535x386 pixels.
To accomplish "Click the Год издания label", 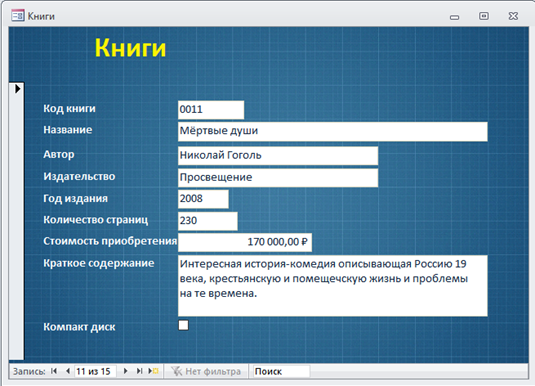I will click(75, 199).
